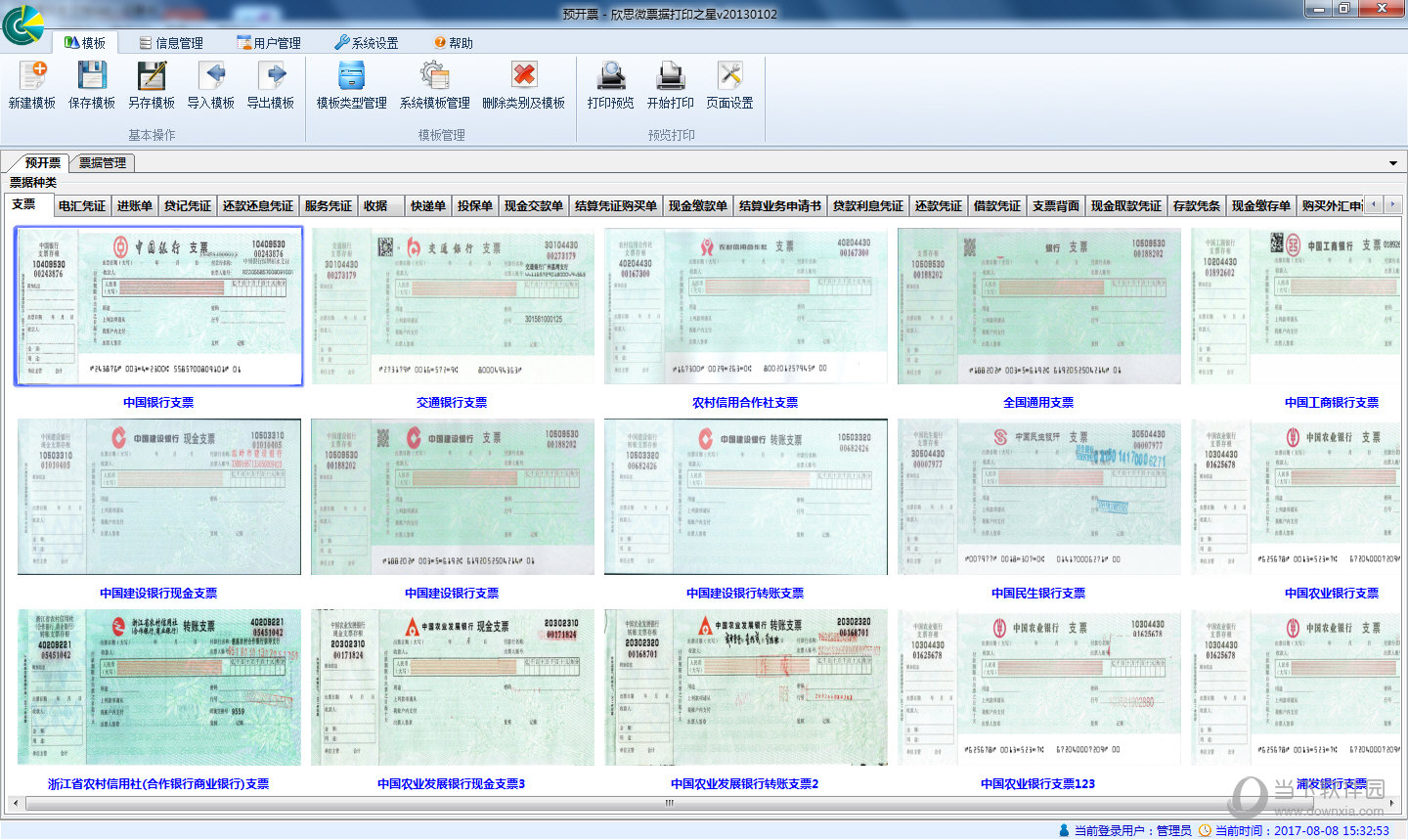Open the 帮助 ribbon tab
This screenshot has width=1408, height=840.
click(454, 43)
